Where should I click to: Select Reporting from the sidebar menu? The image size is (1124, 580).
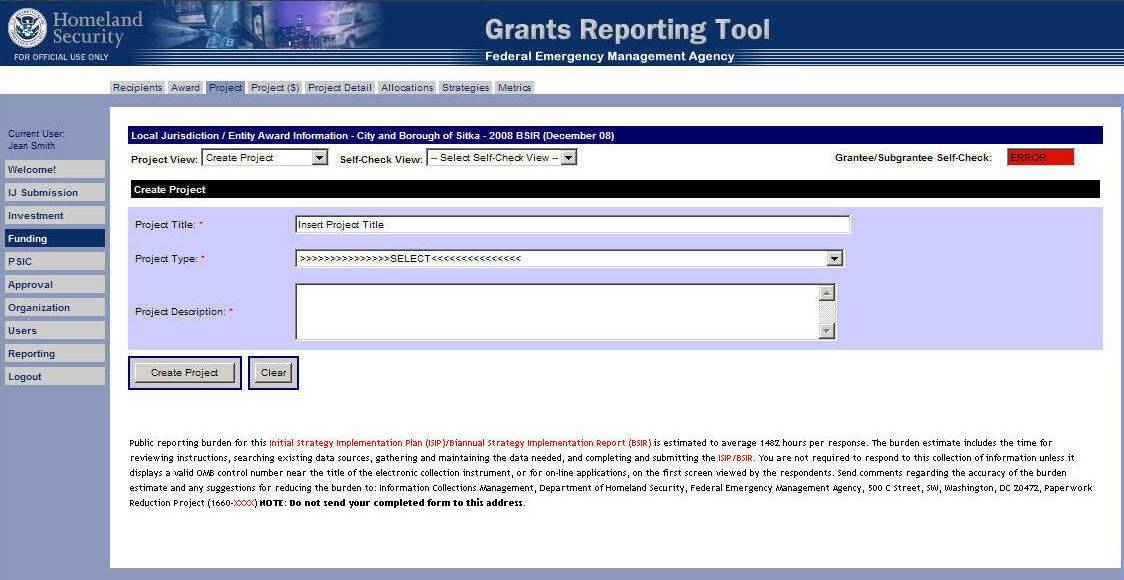tap(54, 354)
